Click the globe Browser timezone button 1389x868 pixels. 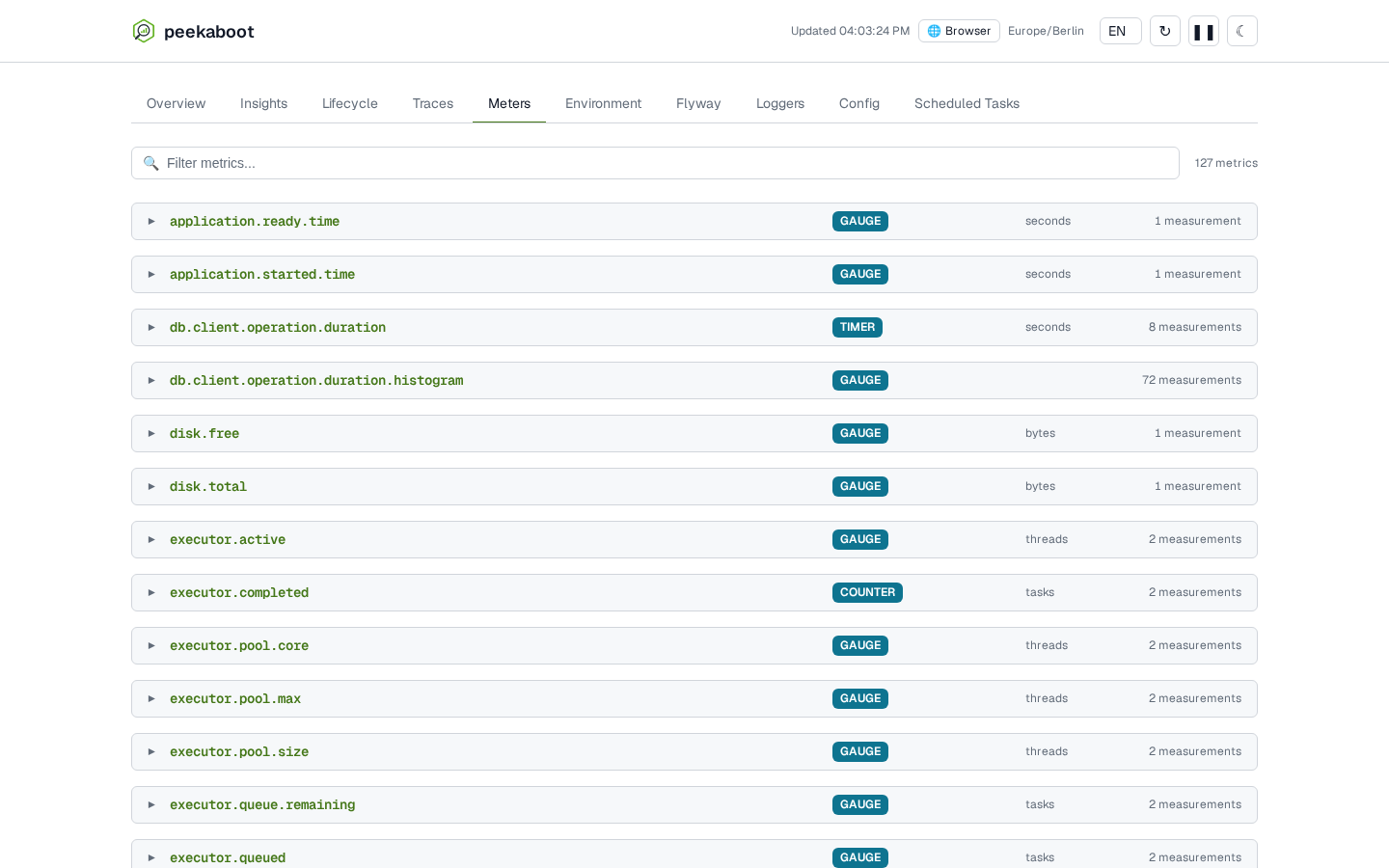(959, 31)
